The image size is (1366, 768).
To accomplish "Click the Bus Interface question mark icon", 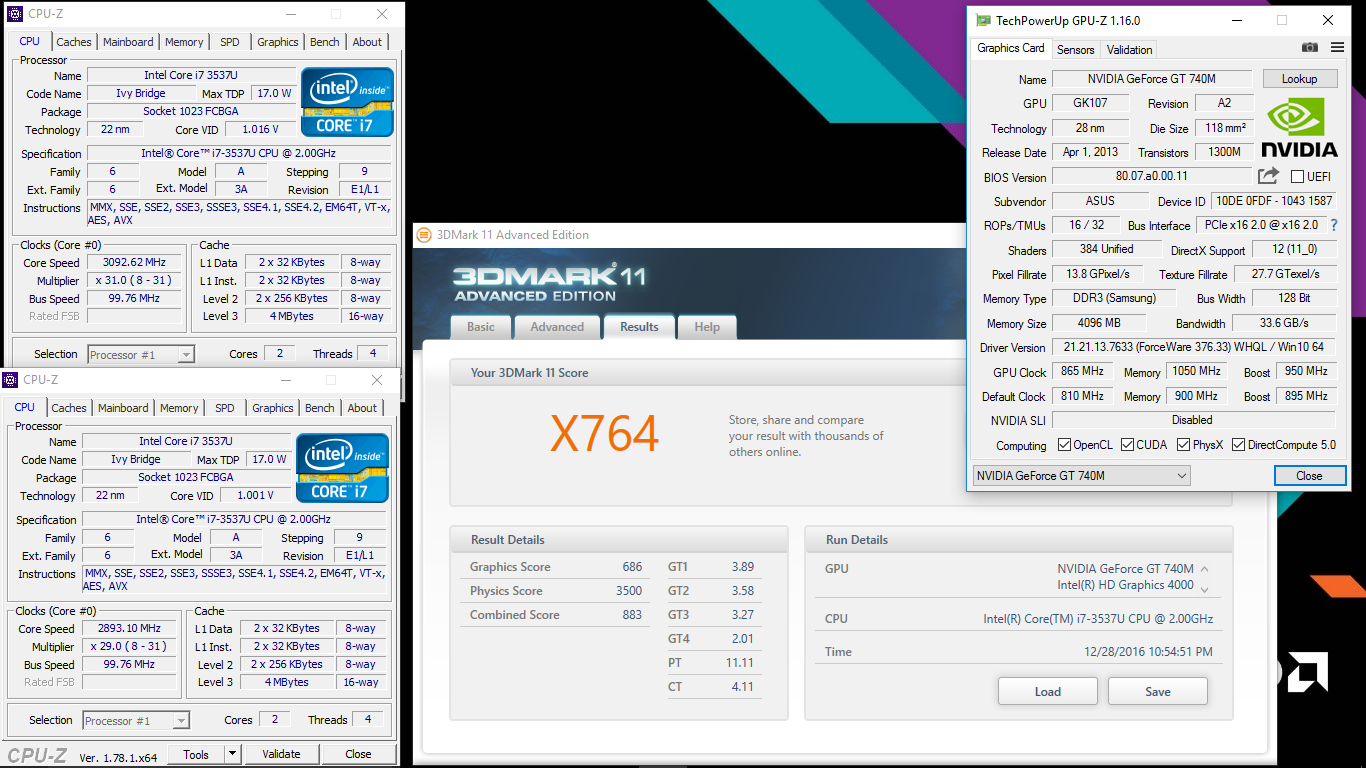I will pyautogui.click(x=1333, y=225).
